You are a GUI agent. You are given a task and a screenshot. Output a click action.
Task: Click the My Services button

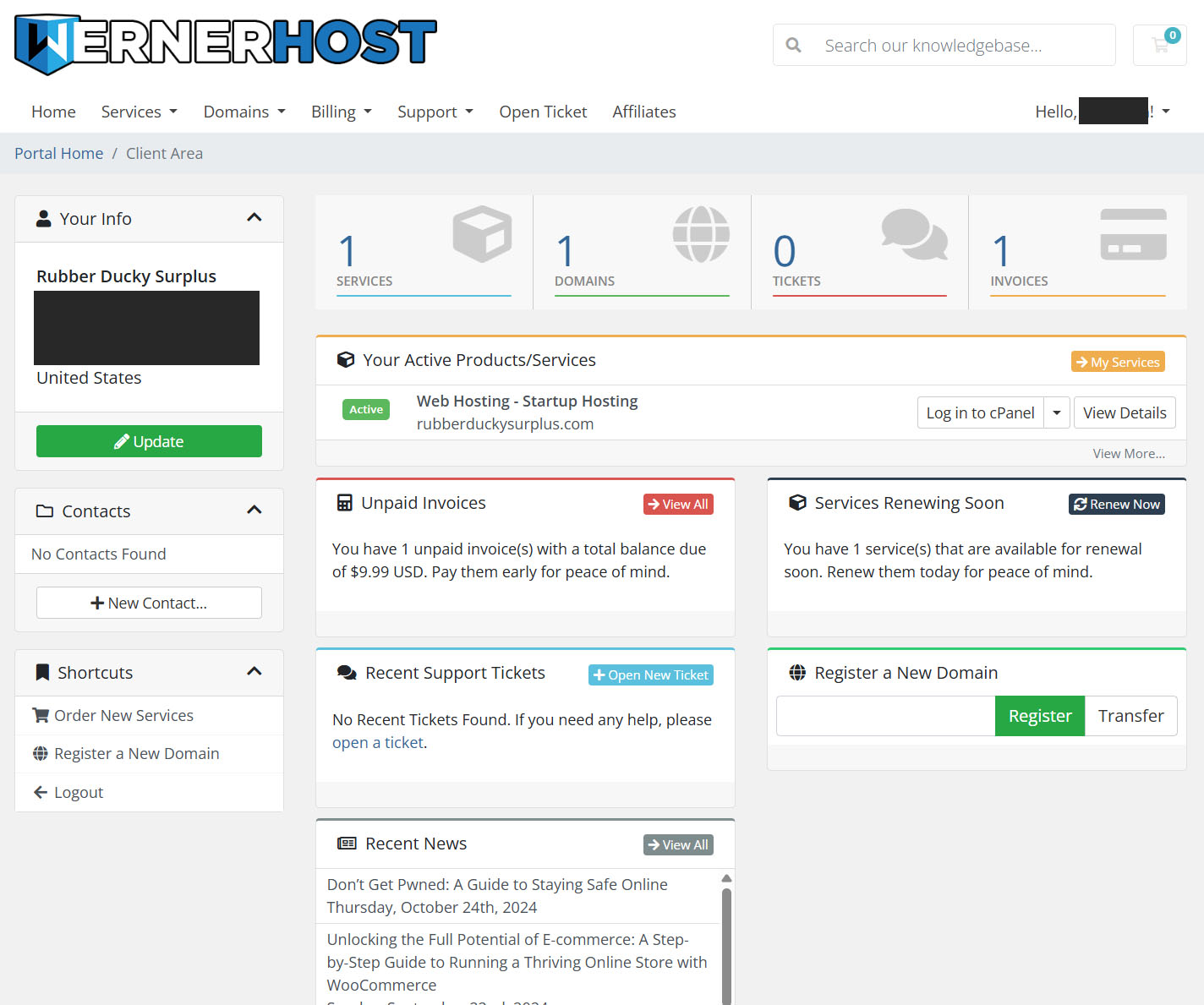pos(1118,362)
